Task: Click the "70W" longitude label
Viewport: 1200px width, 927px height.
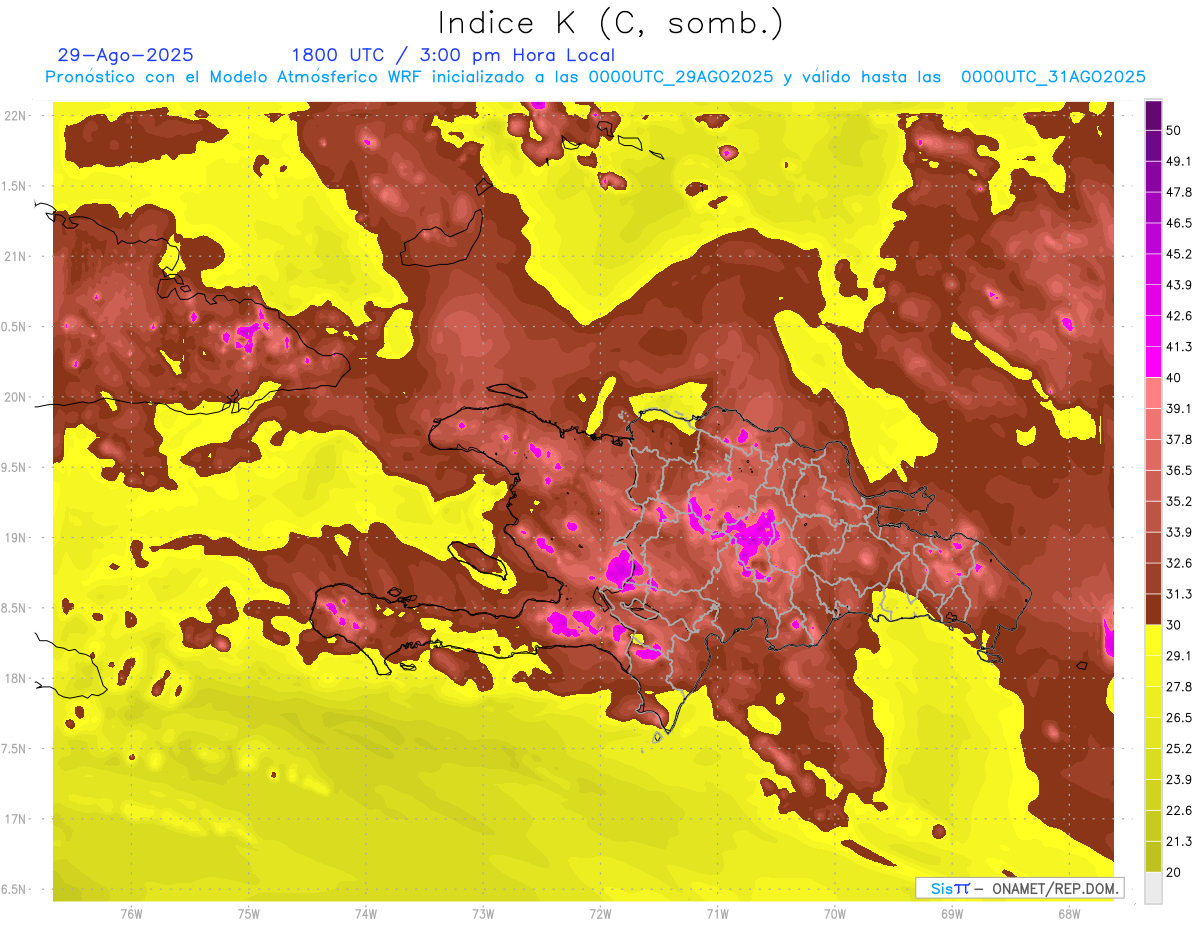Action: pos(834,913)
